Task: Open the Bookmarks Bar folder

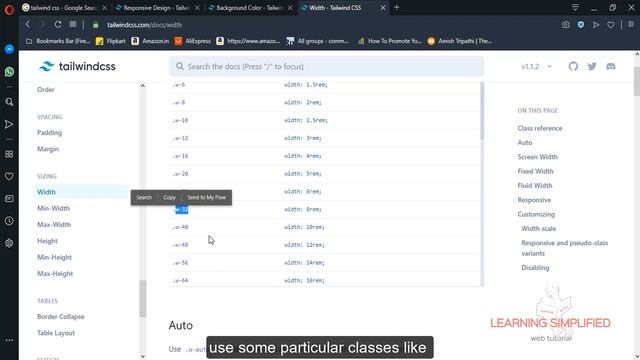Action: [x=58, y=41]
